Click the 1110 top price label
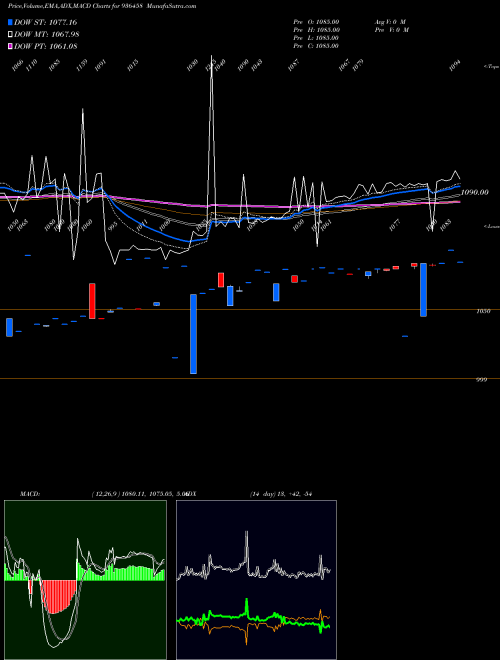Viewport: 500px width, 660px height. coord(32,65)
